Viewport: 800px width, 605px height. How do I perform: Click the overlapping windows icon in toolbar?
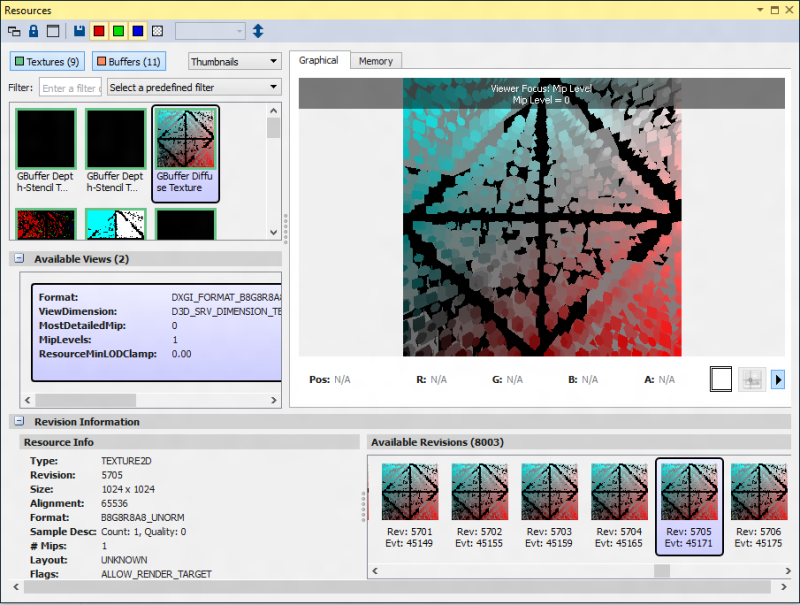point(14,32)
